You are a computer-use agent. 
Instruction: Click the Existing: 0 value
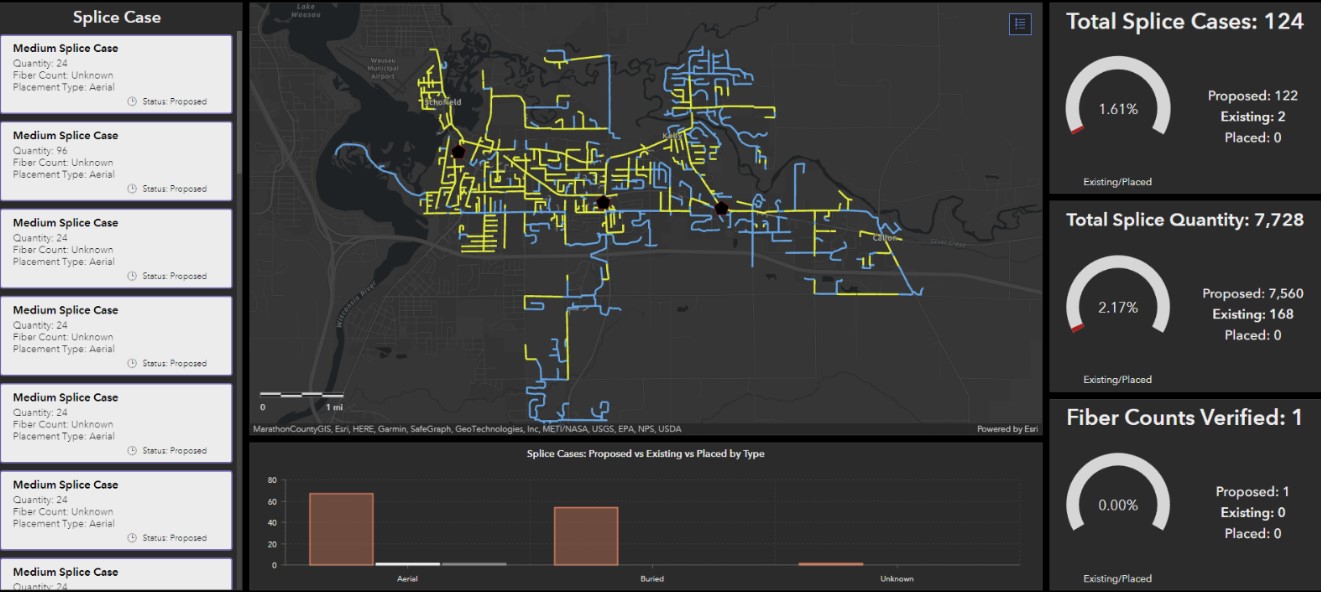click(x=1253, y=513)
